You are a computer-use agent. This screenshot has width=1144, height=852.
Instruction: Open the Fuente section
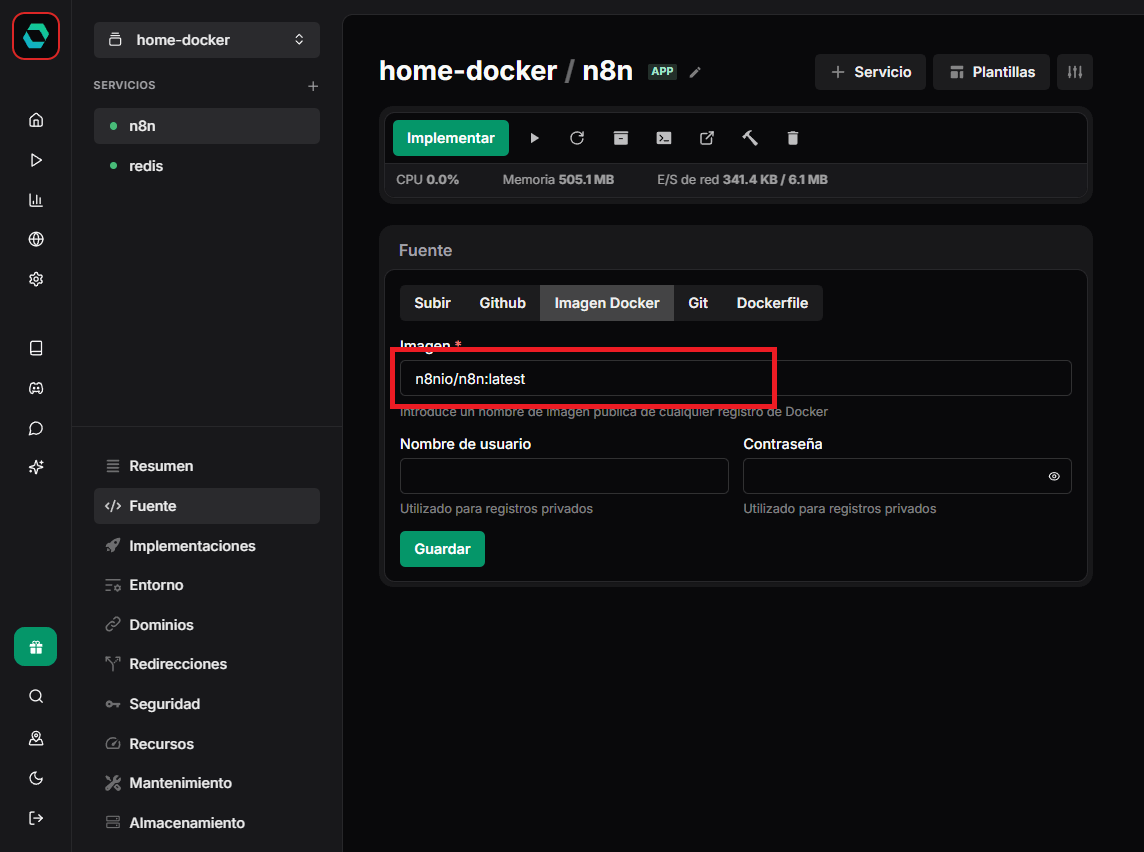tap(206, 506)
